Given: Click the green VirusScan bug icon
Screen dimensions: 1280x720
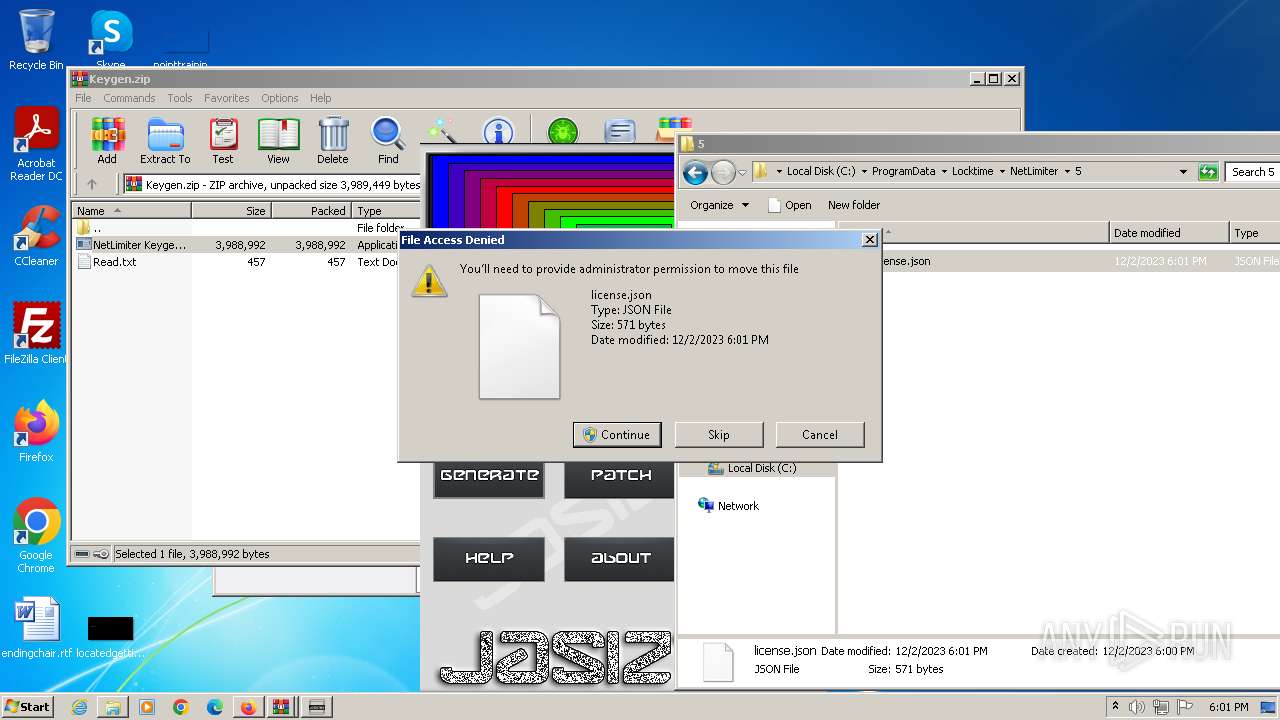Looking at the screenshot, I should point(563,131).
